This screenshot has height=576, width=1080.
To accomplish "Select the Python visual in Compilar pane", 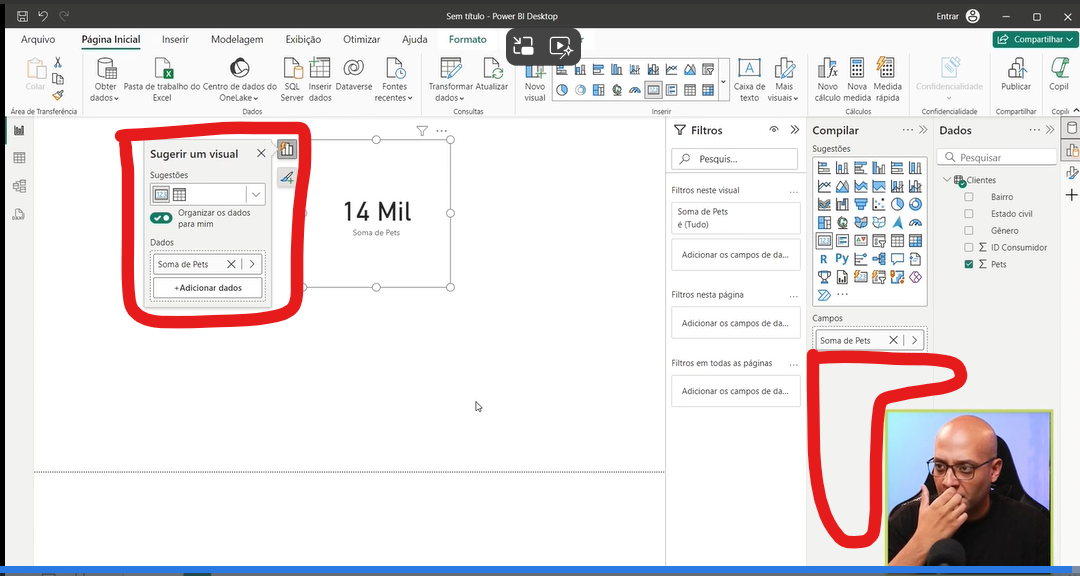I will (x=842, y=259).
